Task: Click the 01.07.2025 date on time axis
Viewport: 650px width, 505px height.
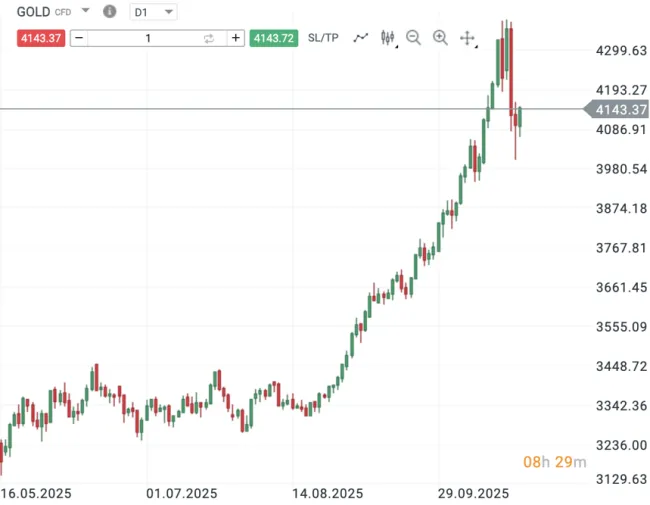Action: (x=181, y=493)
